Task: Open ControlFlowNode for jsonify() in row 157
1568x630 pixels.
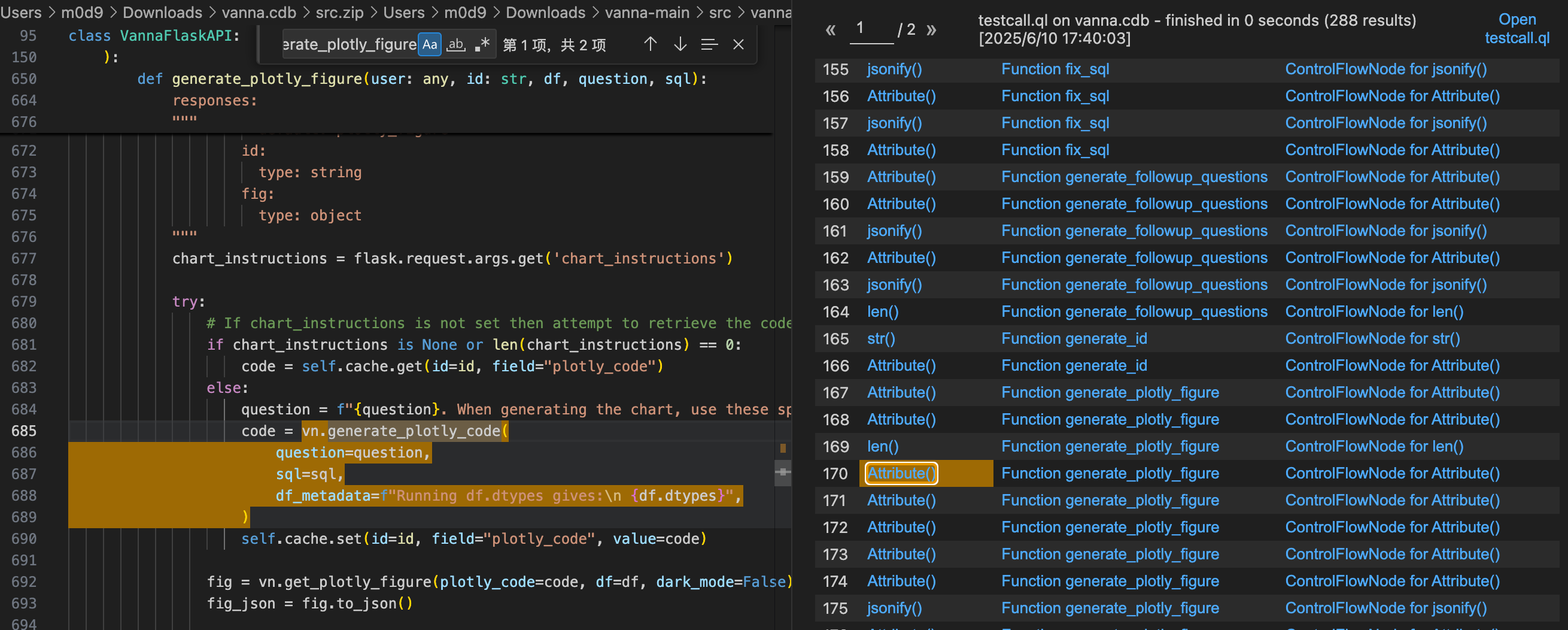Action: [x=1385, y=122]
